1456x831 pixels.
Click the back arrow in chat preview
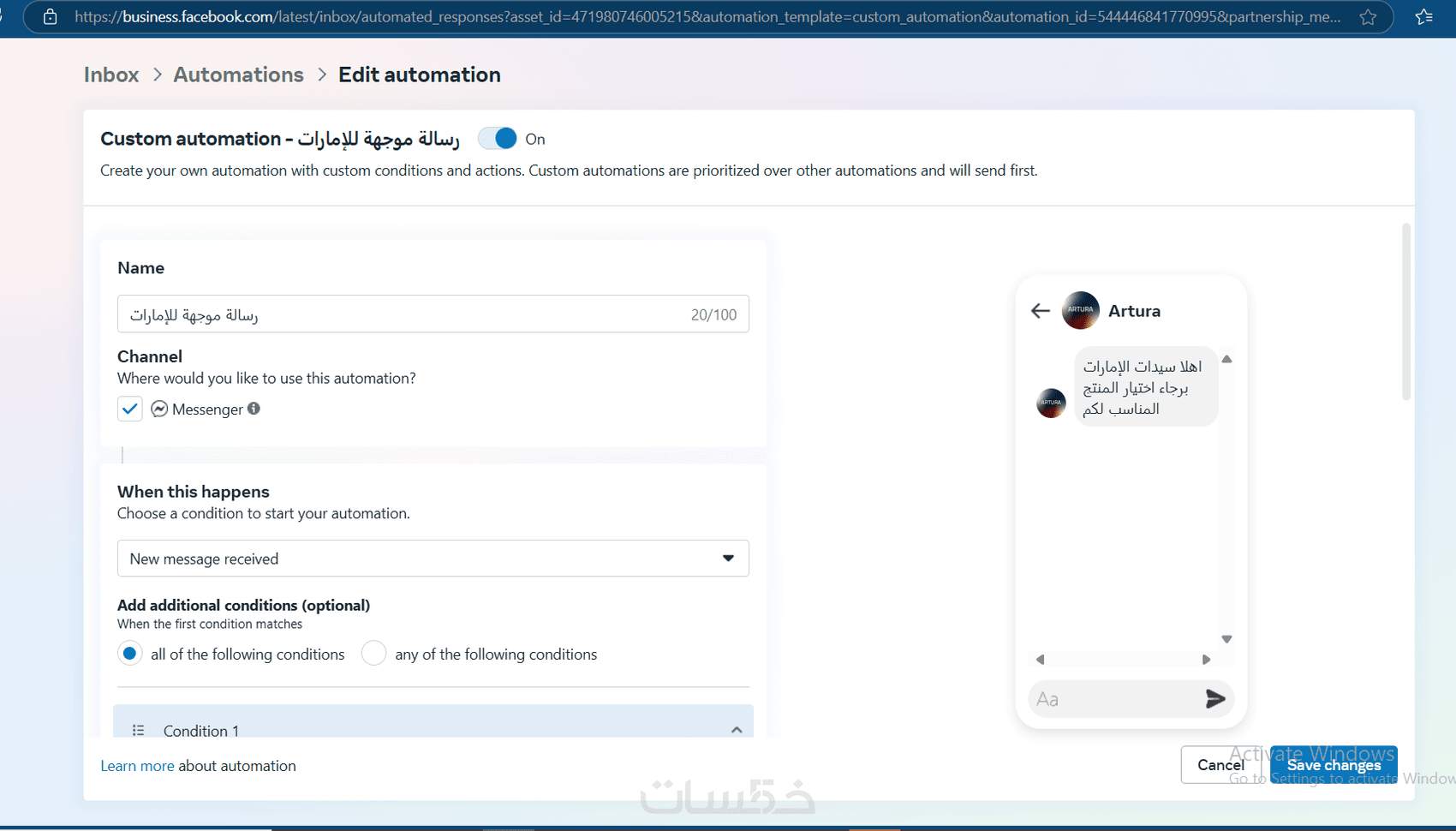pos(1041,311)
